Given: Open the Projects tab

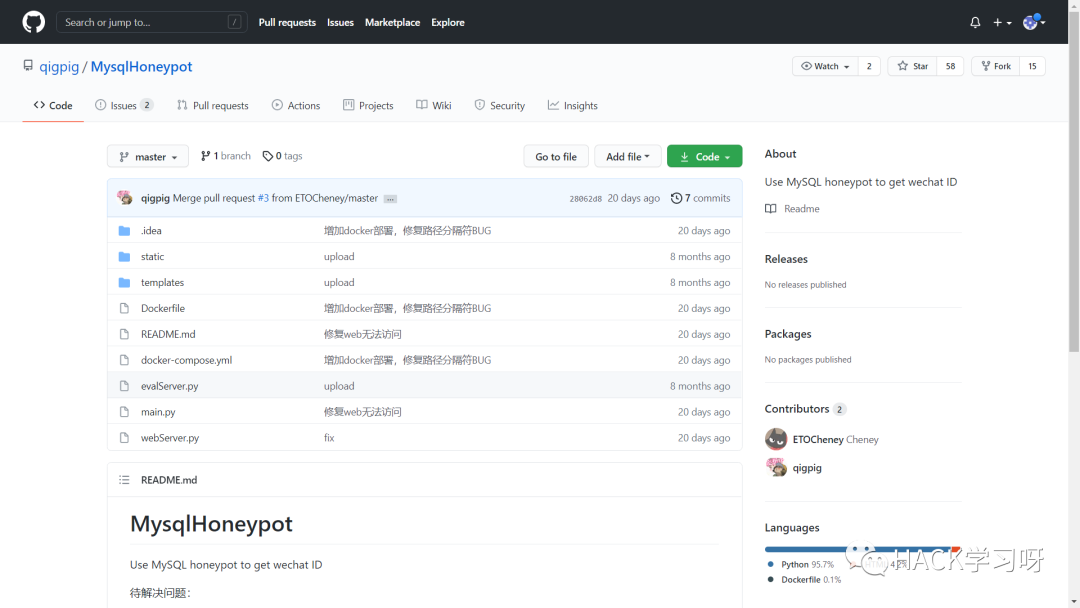Looking at the screenshot, I should (x=368, y=105).
